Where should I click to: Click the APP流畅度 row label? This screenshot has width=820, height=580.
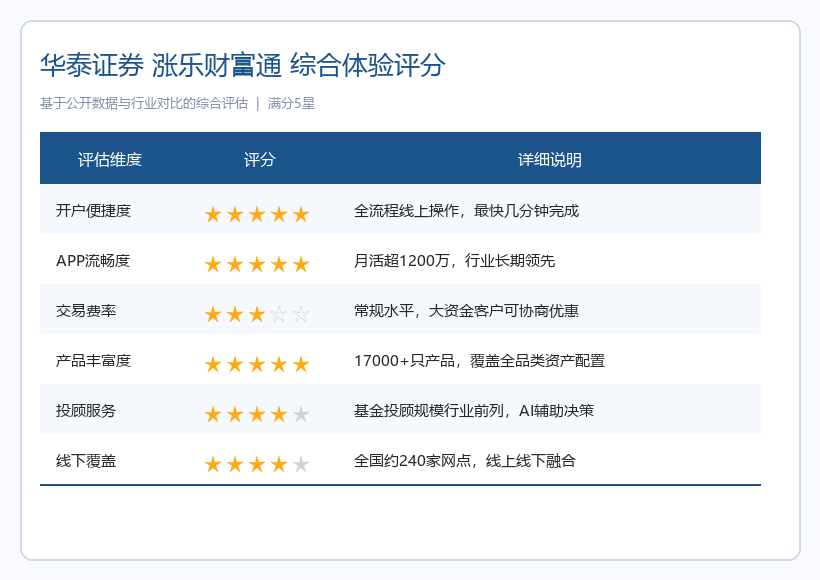coord(93,260)
